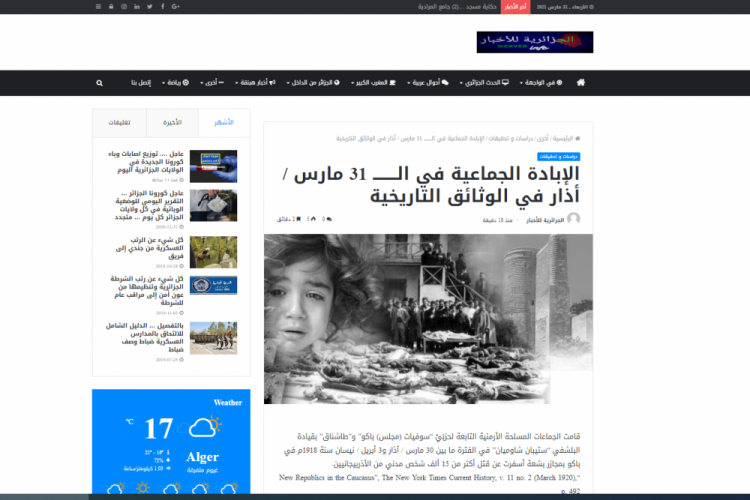Click the home icon in the navigation bar
This screenshot has height=500, width=750.
(x=581, y=82)
